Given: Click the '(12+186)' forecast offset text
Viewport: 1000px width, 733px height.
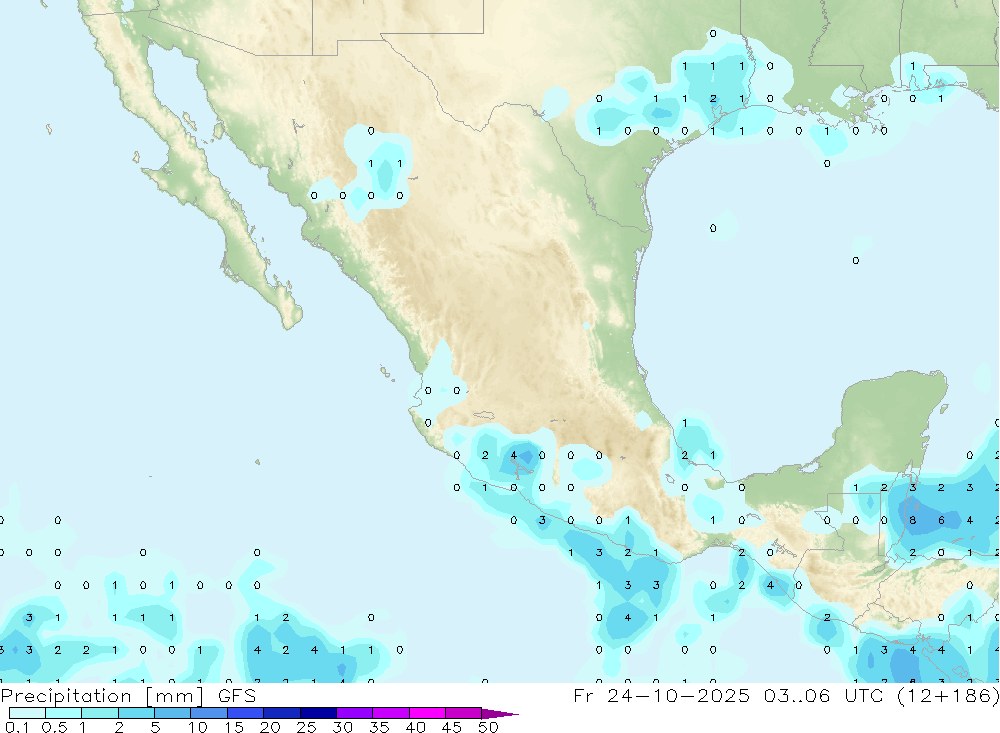Looking at the screenshot, I should [948, 695].
